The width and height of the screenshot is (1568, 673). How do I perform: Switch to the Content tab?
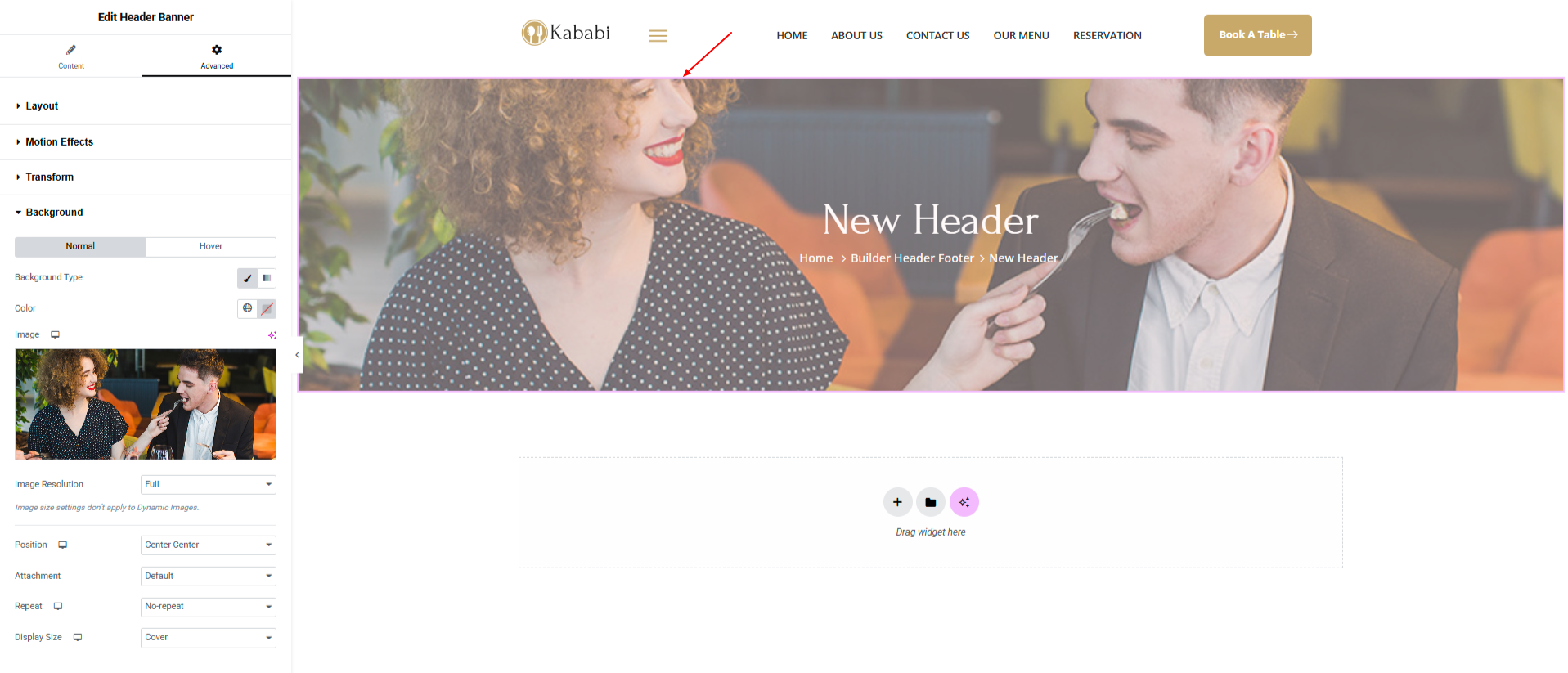[x=71, y=56]
